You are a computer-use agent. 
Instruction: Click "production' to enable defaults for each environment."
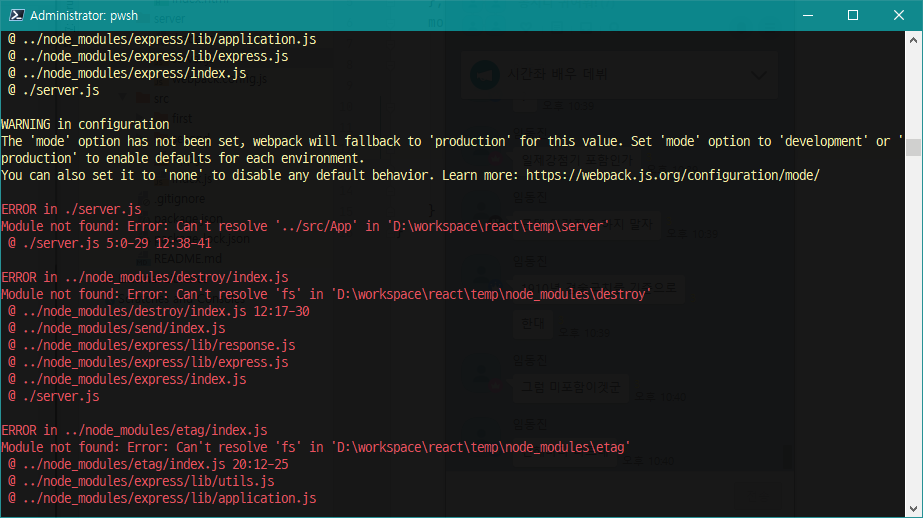coord(183,158)
